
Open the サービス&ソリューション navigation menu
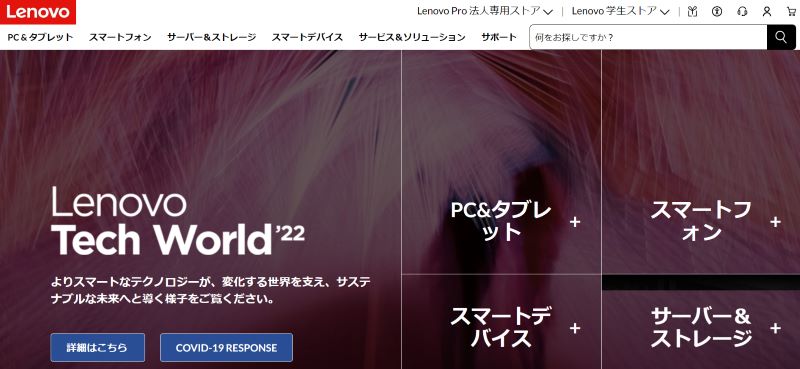point(412,37)
